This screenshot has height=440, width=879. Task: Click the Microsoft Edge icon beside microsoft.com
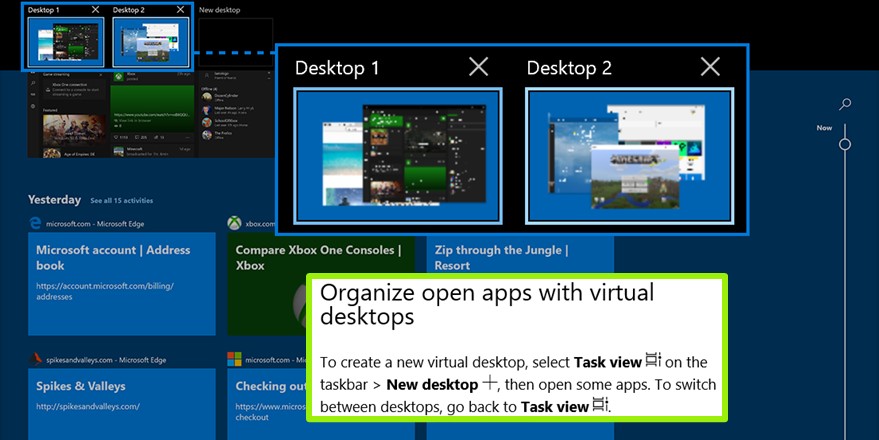pos(35,224)
